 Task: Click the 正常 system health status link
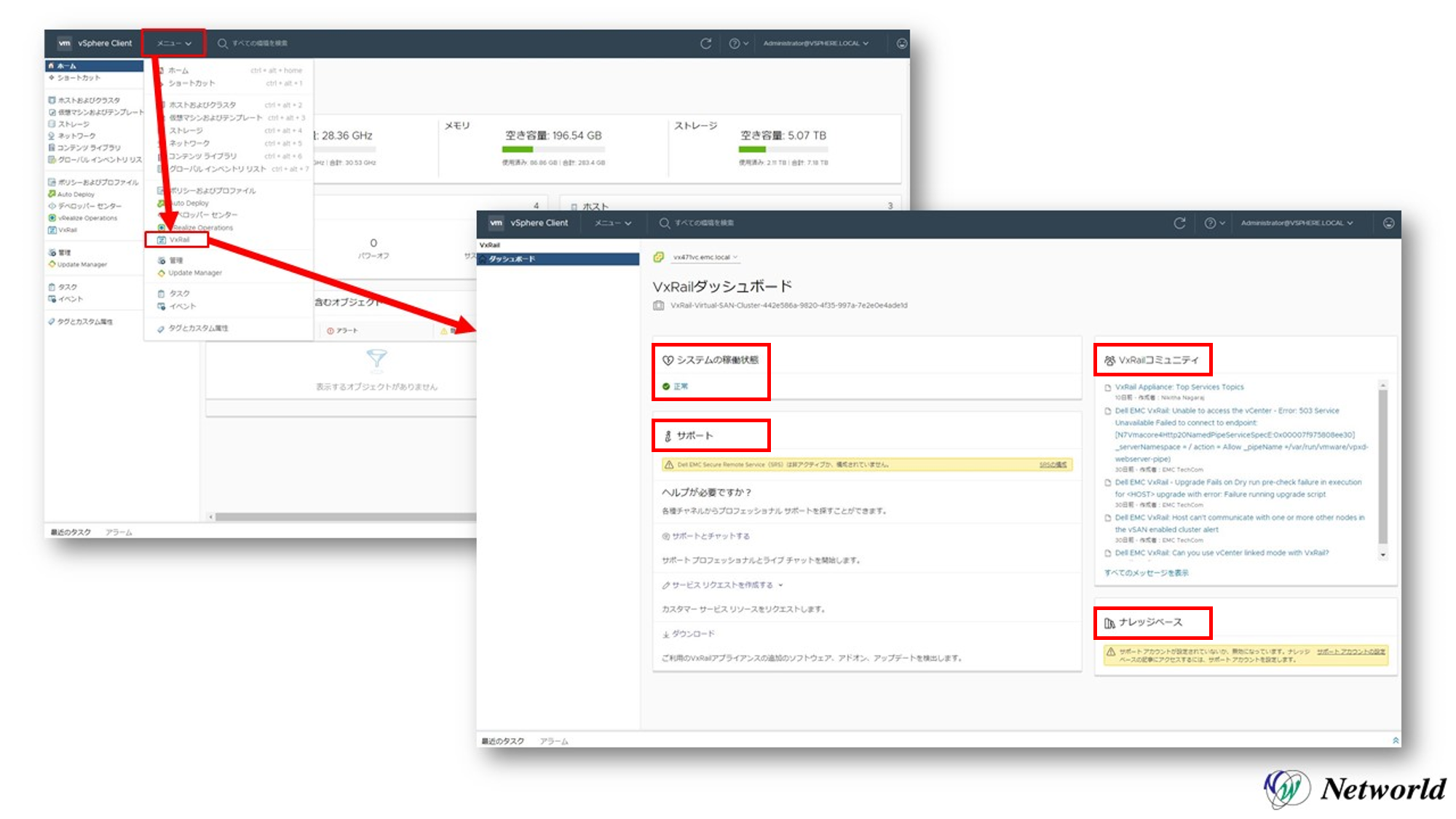(x=681, y=387)
